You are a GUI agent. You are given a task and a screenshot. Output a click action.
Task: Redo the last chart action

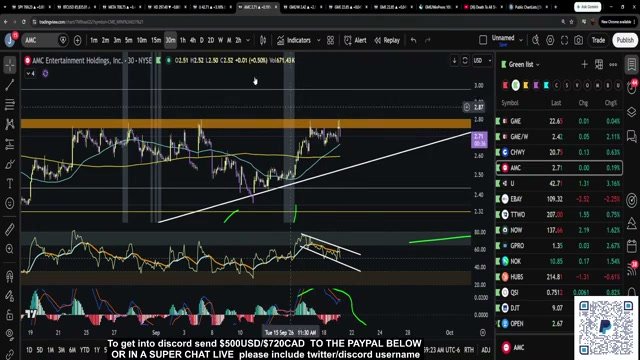click(428, 40)
